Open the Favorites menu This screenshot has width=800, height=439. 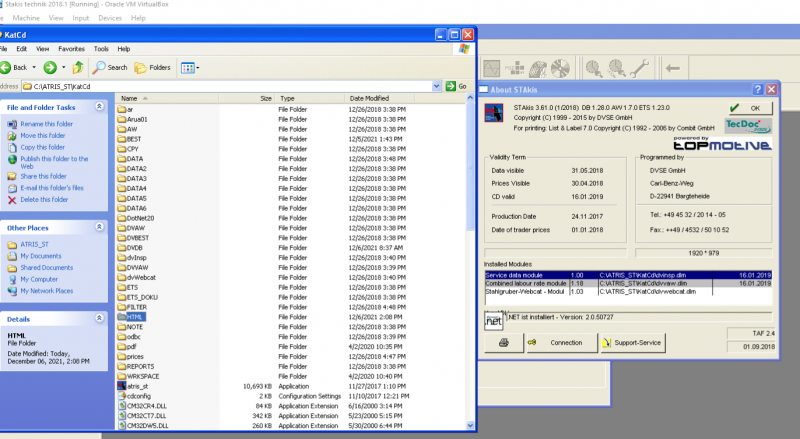point(71,49)
